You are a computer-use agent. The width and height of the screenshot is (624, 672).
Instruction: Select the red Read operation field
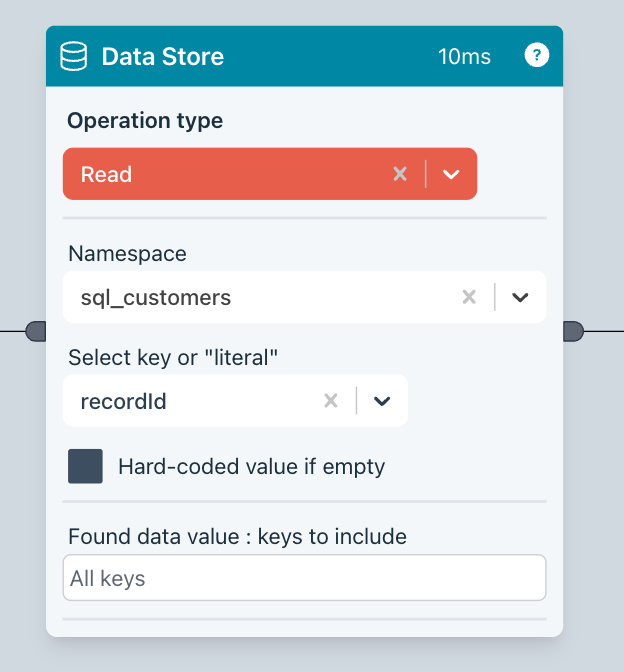(x=220, y=174)
